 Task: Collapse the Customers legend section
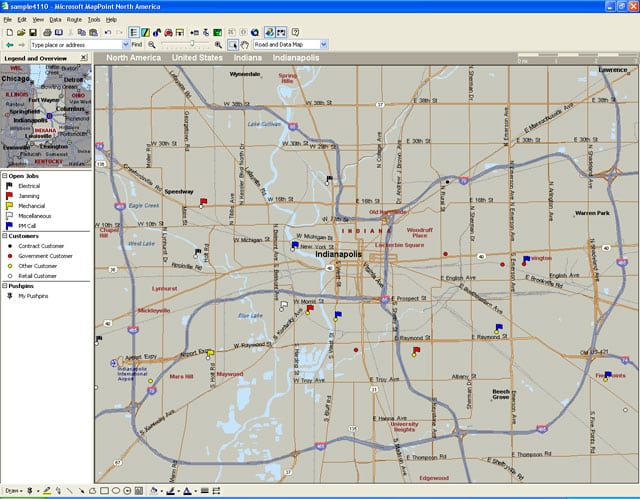(x=4, y=236)
